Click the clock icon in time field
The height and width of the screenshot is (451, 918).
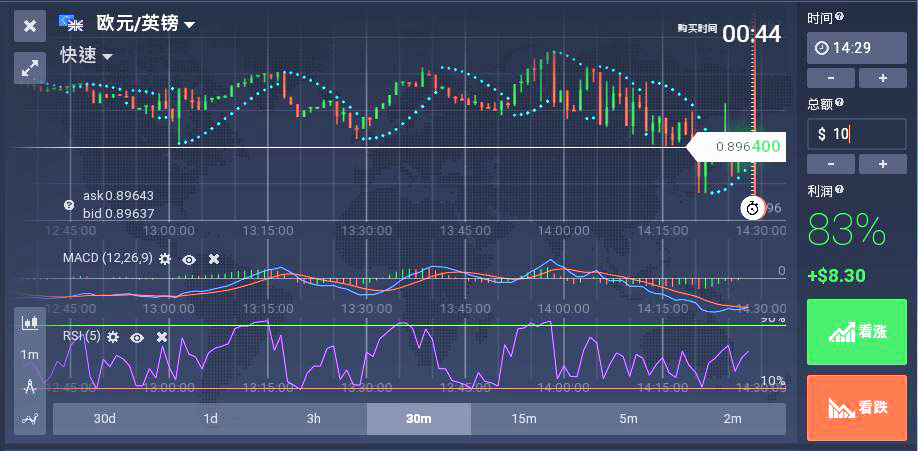point(821,48)
